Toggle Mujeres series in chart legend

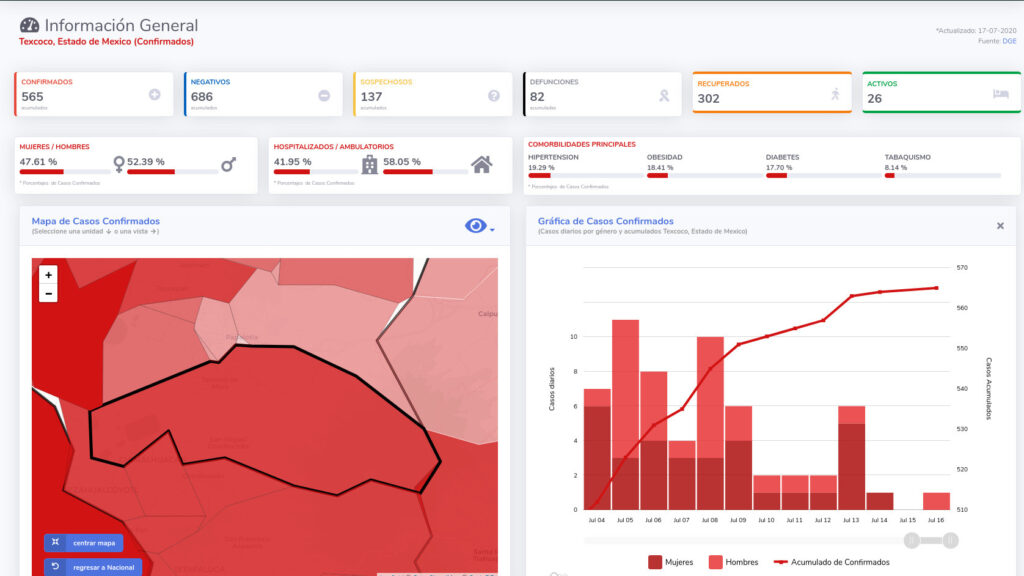[x=671, y=562]
